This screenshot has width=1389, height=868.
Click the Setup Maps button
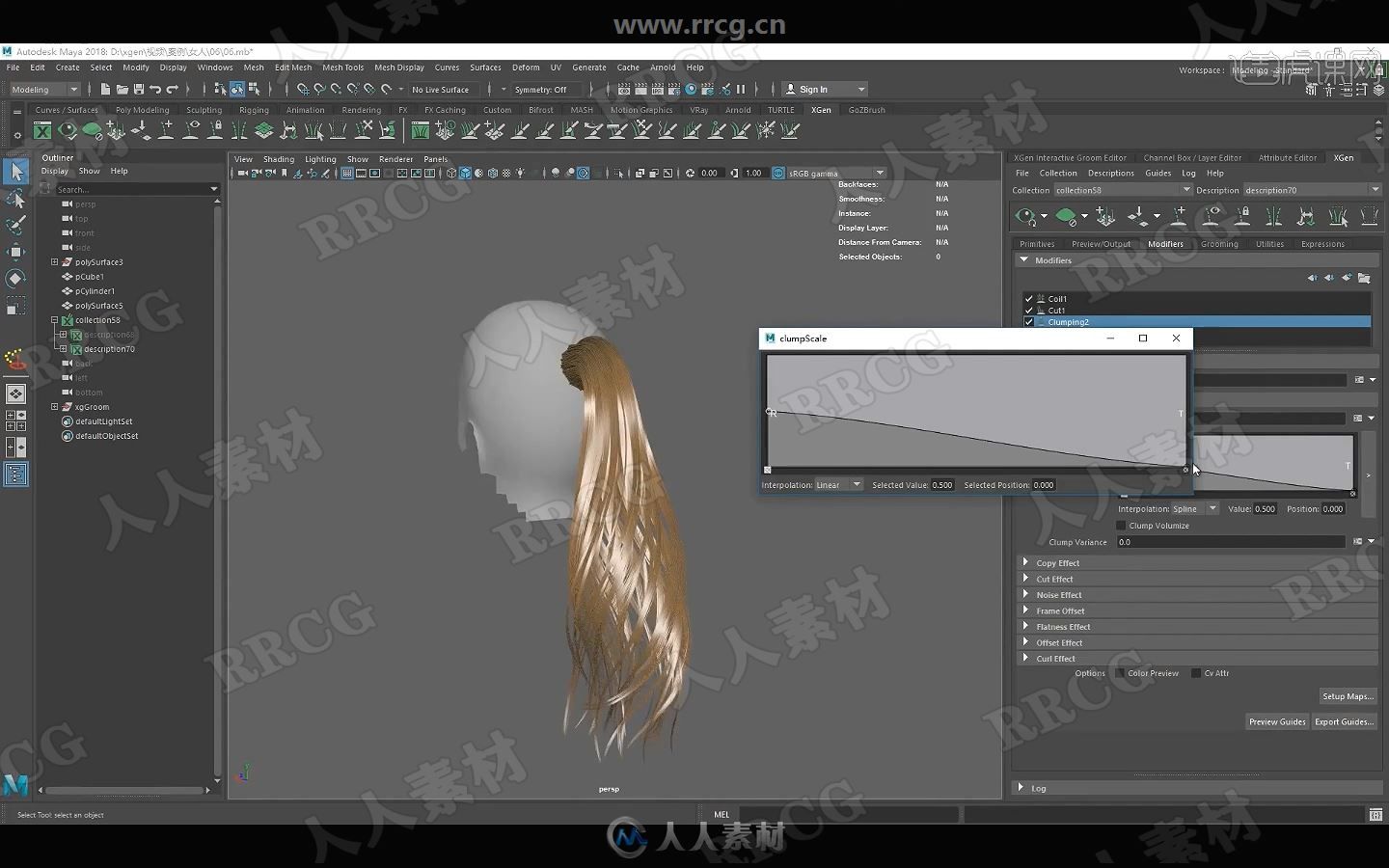click(x=1348, y=696)
